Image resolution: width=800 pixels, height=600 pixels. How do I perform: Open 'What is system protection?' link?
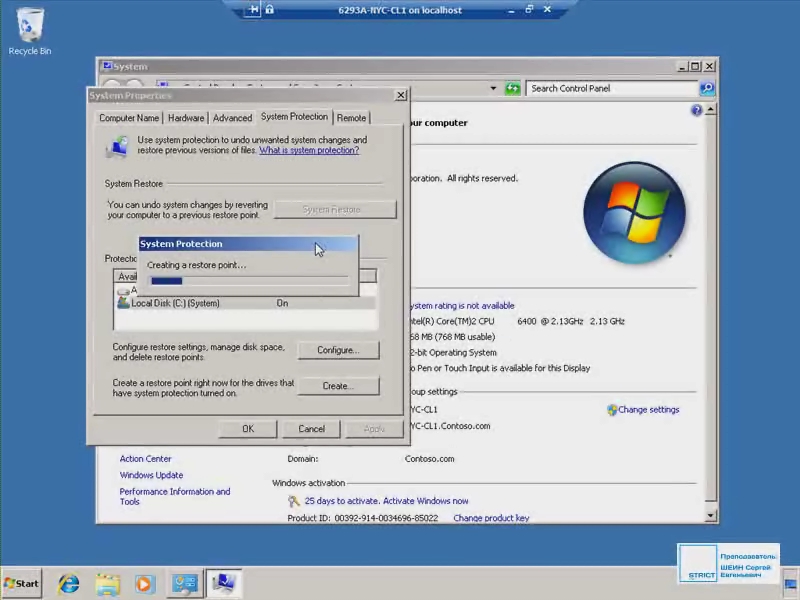point(309,151)
